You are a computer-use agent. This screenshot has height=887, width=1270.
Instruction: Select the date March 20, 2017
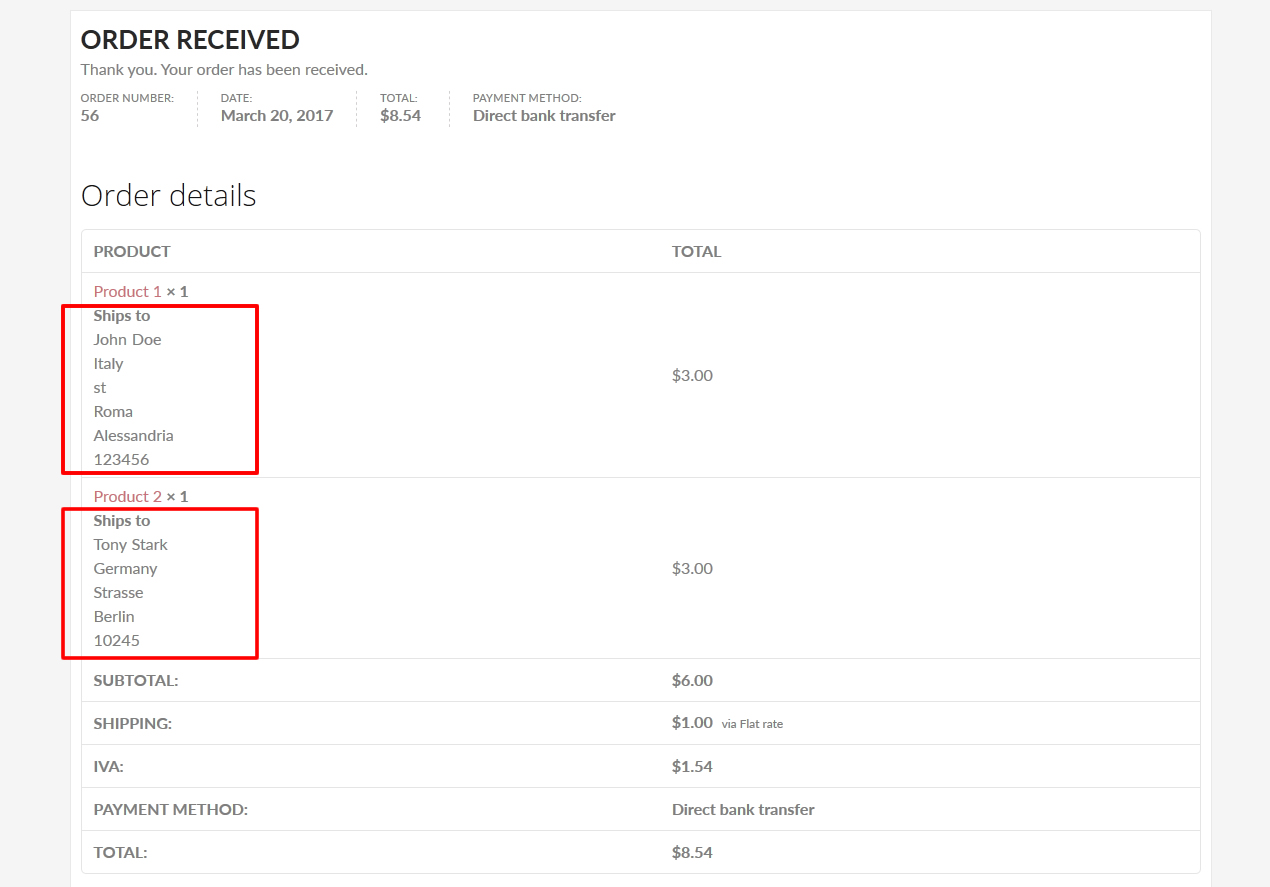(x=276, y=116)
